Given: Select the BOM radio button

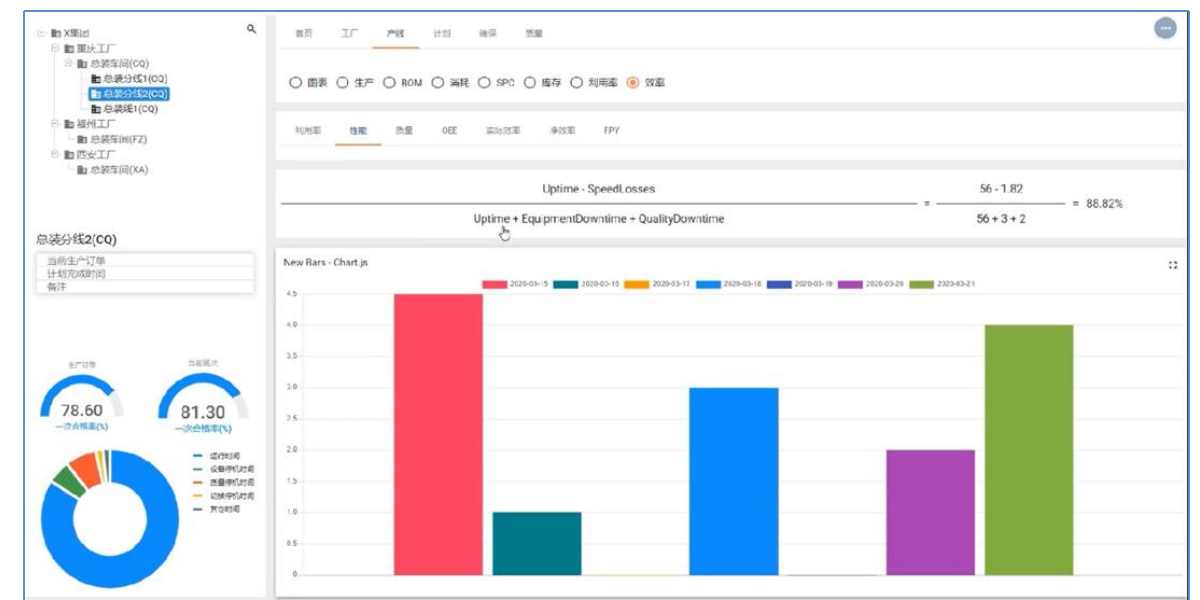Looking at the screenshot, I should pos(390,83).
